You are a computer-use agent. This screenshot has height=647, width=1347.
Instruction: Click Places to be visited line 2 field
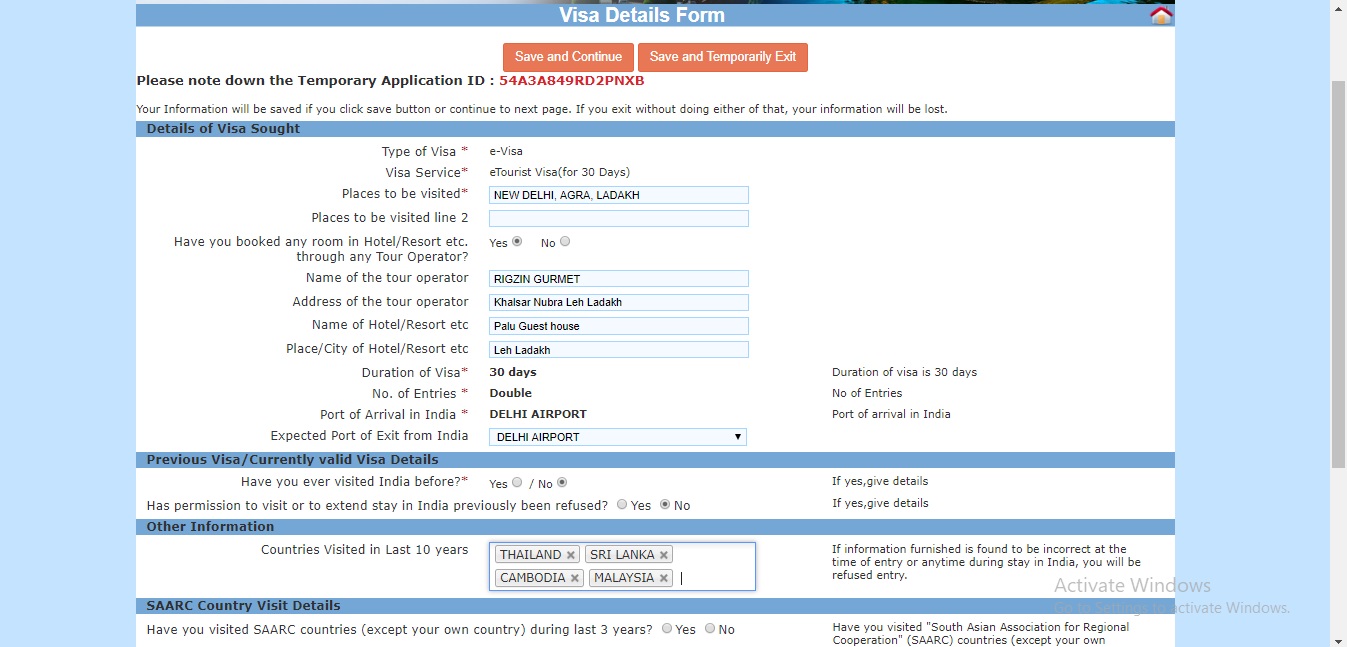click(619, 218)
